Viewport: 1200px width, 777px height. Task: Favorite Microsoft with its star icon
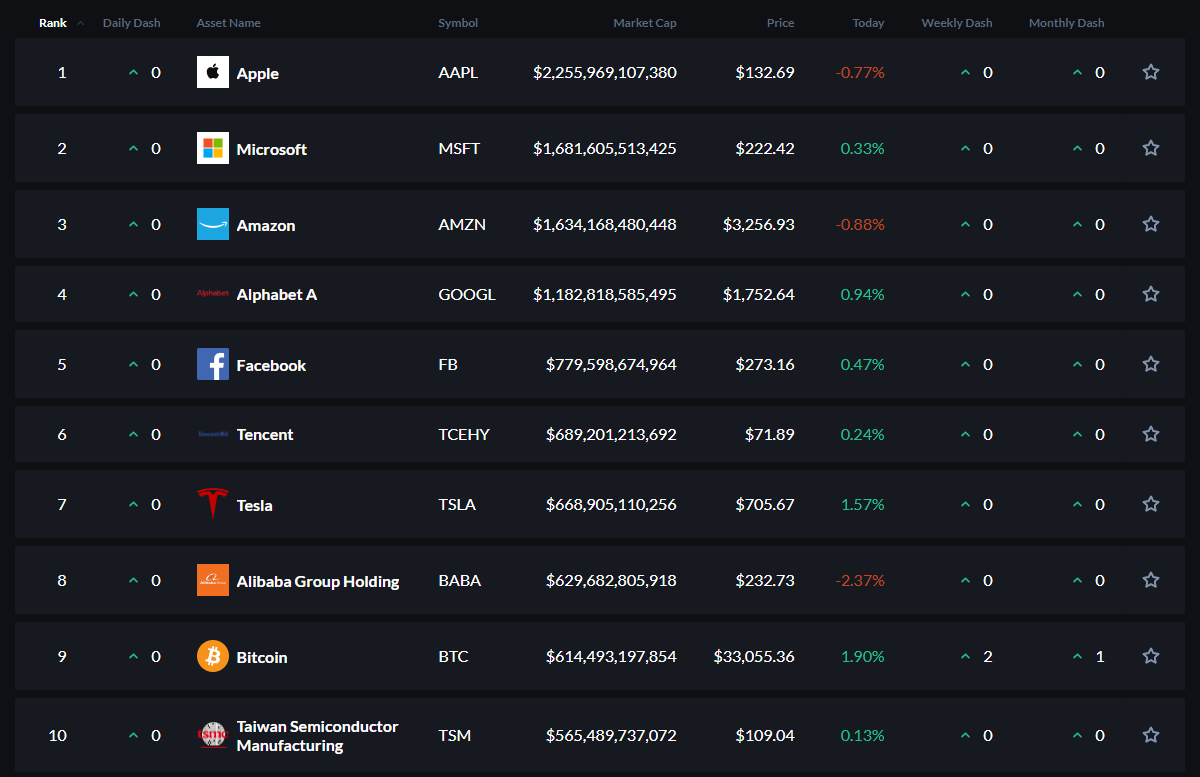coord(1151,148)
